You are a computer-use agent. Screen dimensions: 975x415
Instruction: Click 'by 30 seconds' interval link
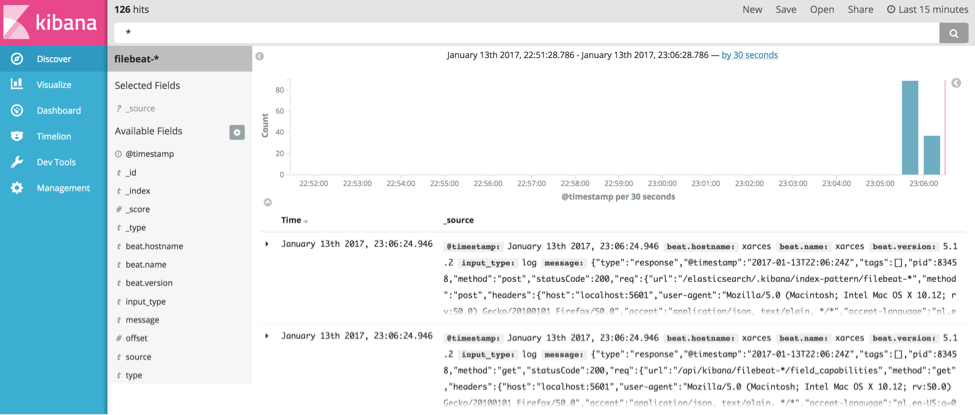749,55
